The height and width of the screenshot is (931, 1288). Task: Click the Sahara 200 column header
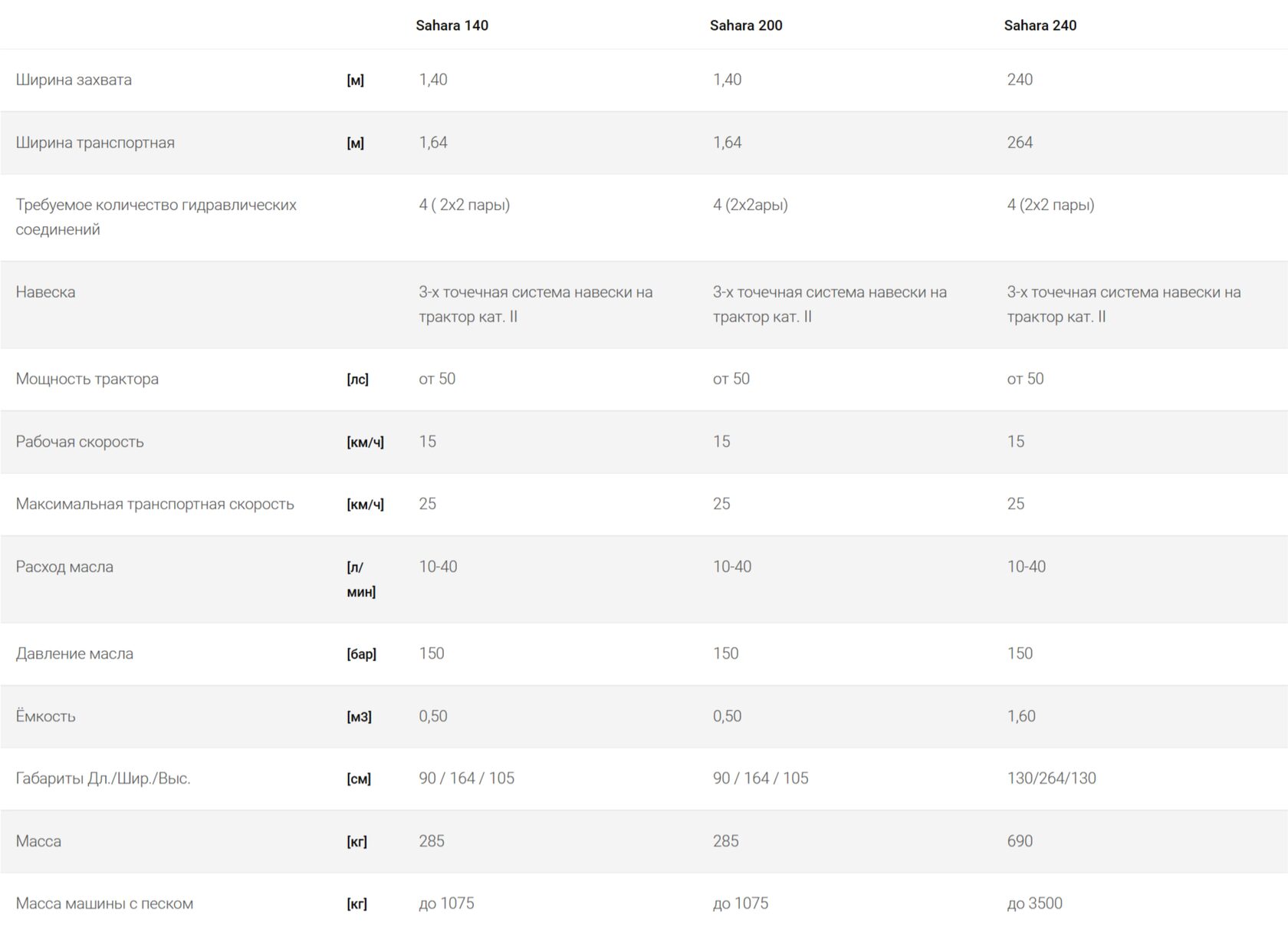click(x=745, y=25)
